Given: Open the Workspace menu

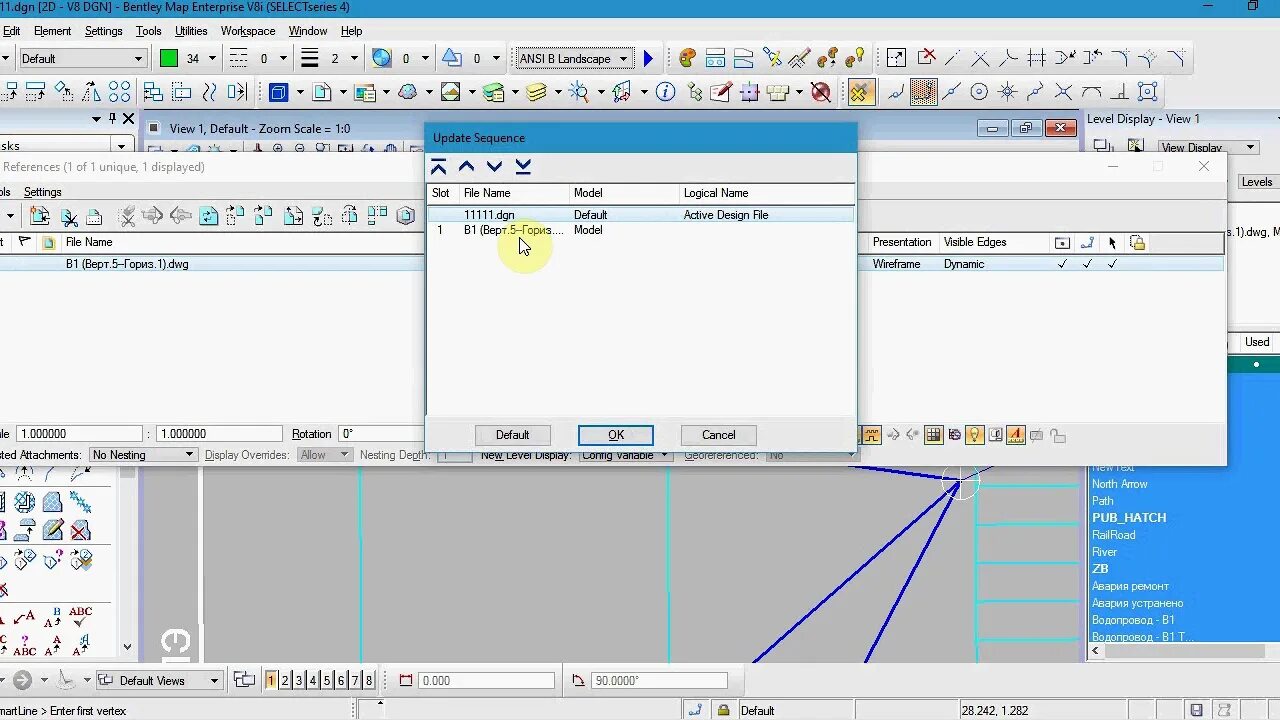Looking at the screenshot, I should (248, 31).
